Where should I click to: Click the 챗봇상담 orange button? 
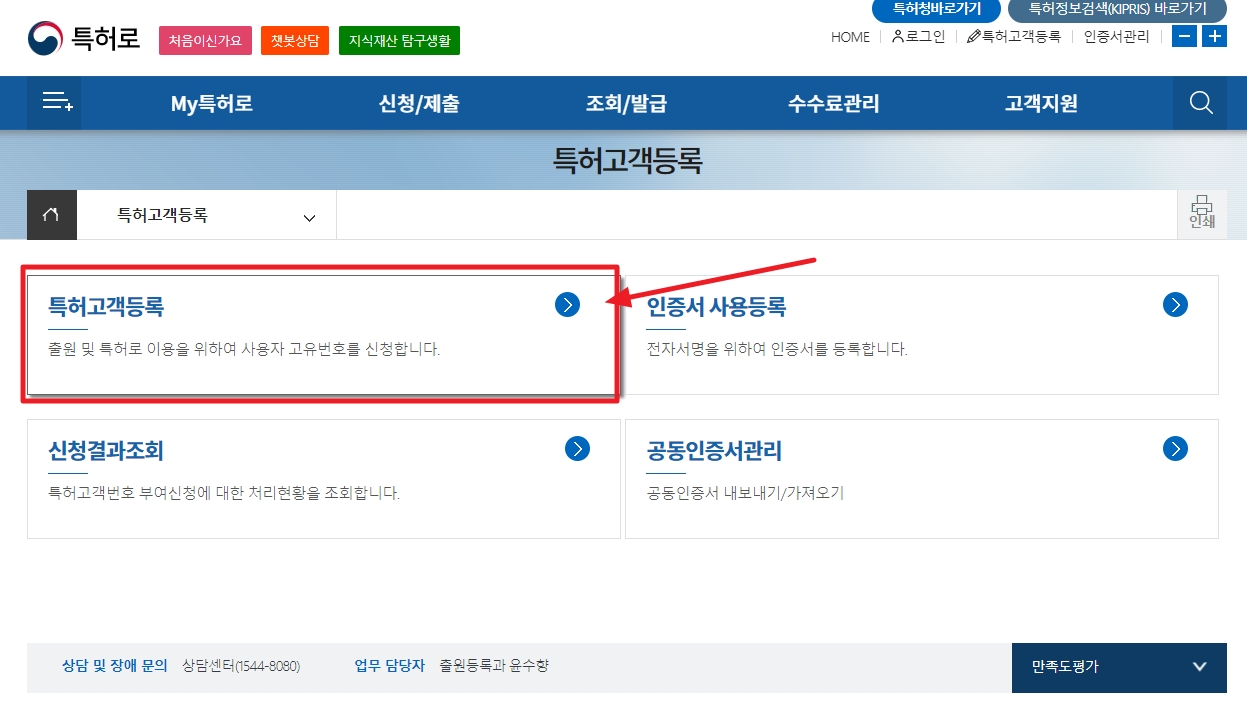[294, 39]
